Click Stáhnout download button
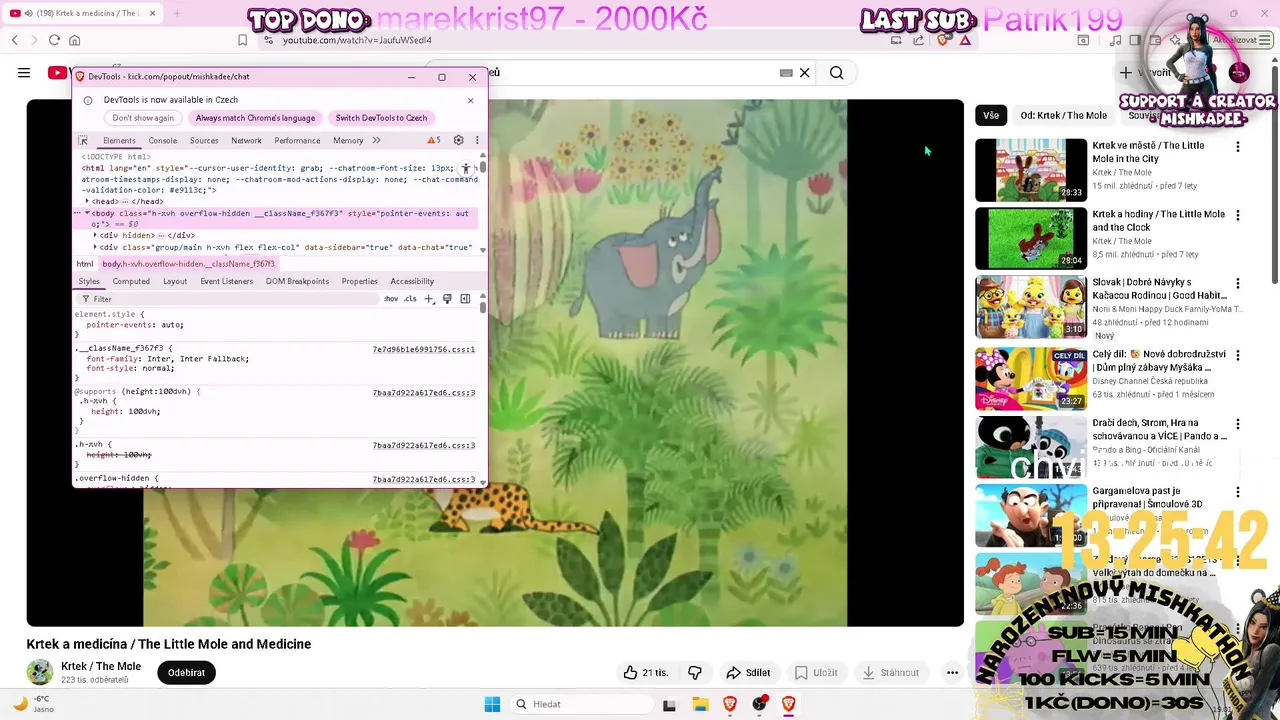This screenshot has width=1280, height=720. [890, 673]
